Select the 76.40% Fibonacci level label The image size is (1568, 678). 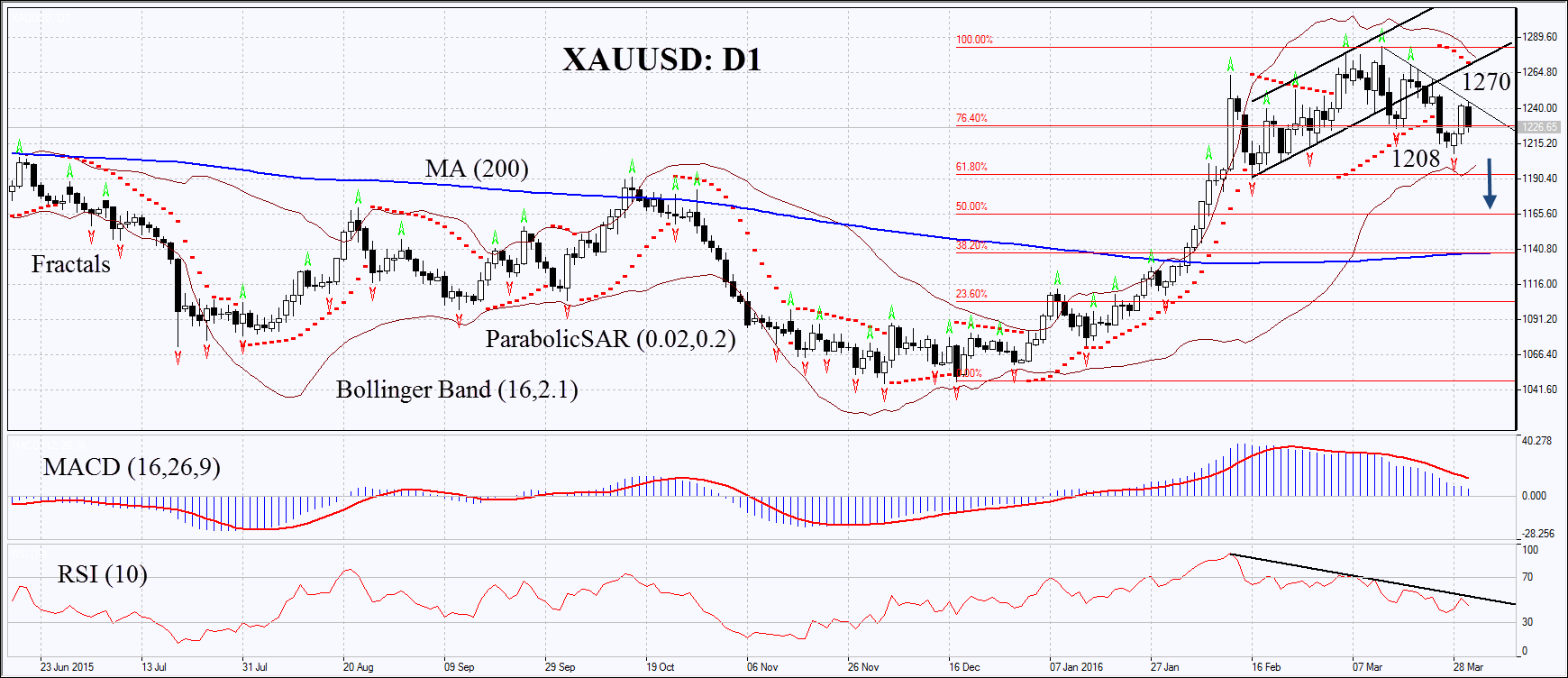[x=971, y=118]
